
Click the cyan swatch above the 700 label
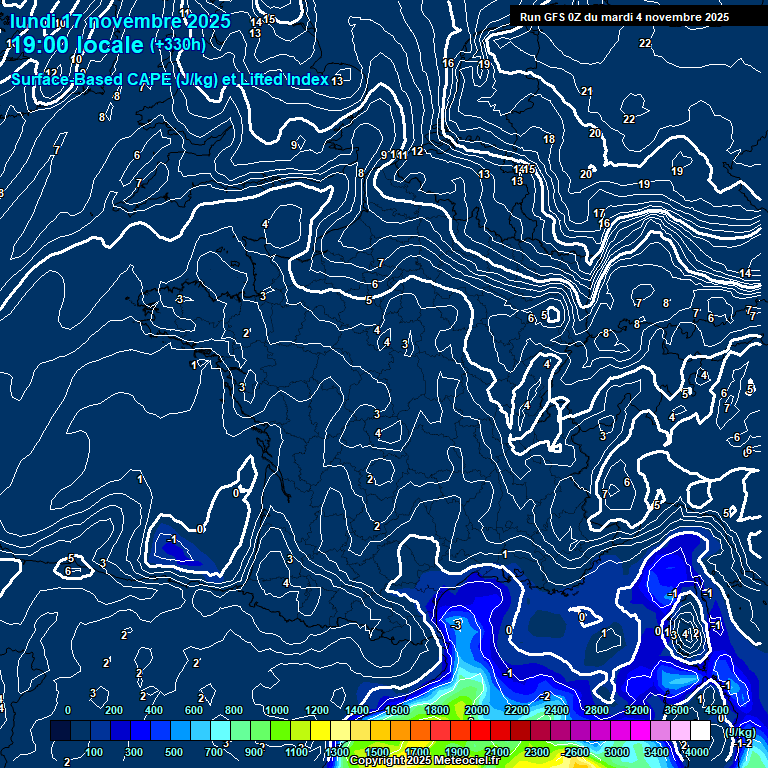(x=220, y=730)
